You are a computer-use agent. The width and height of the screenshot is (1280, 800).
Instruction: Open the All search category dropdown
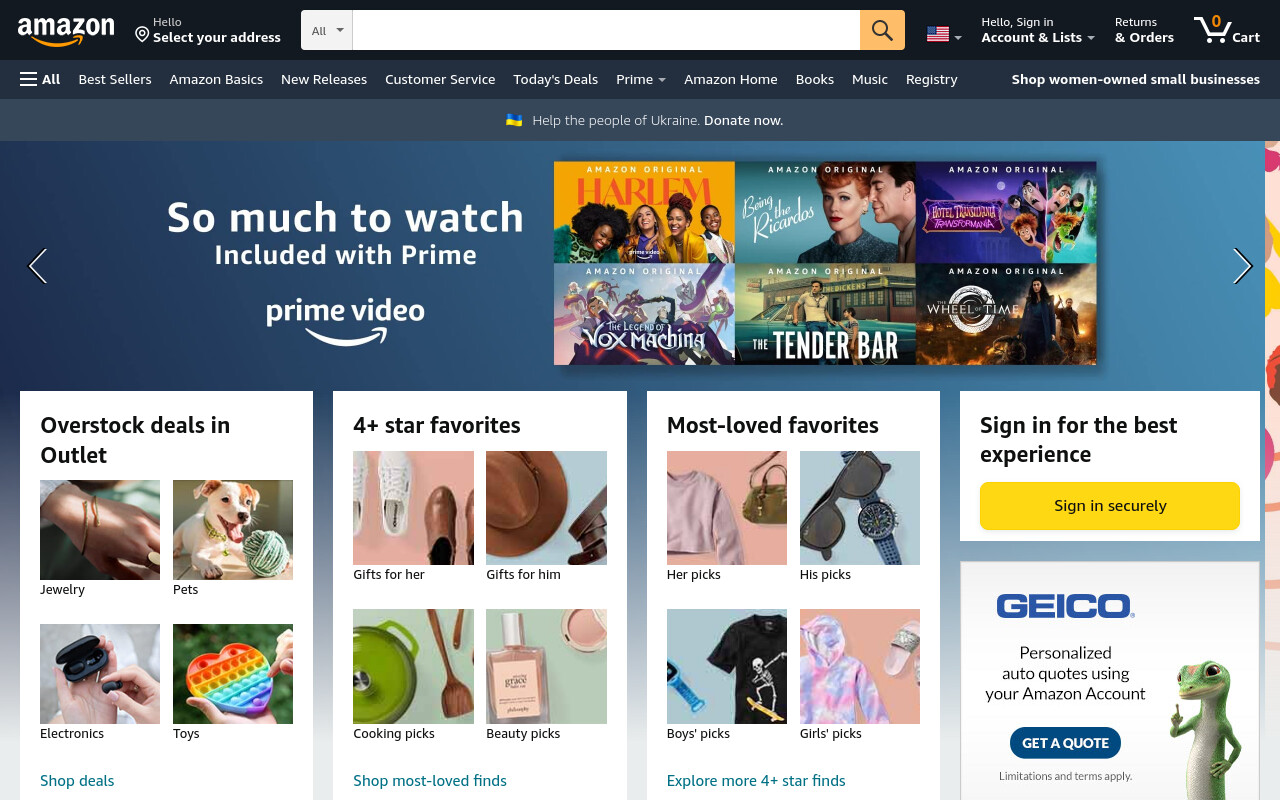(327, 30)
